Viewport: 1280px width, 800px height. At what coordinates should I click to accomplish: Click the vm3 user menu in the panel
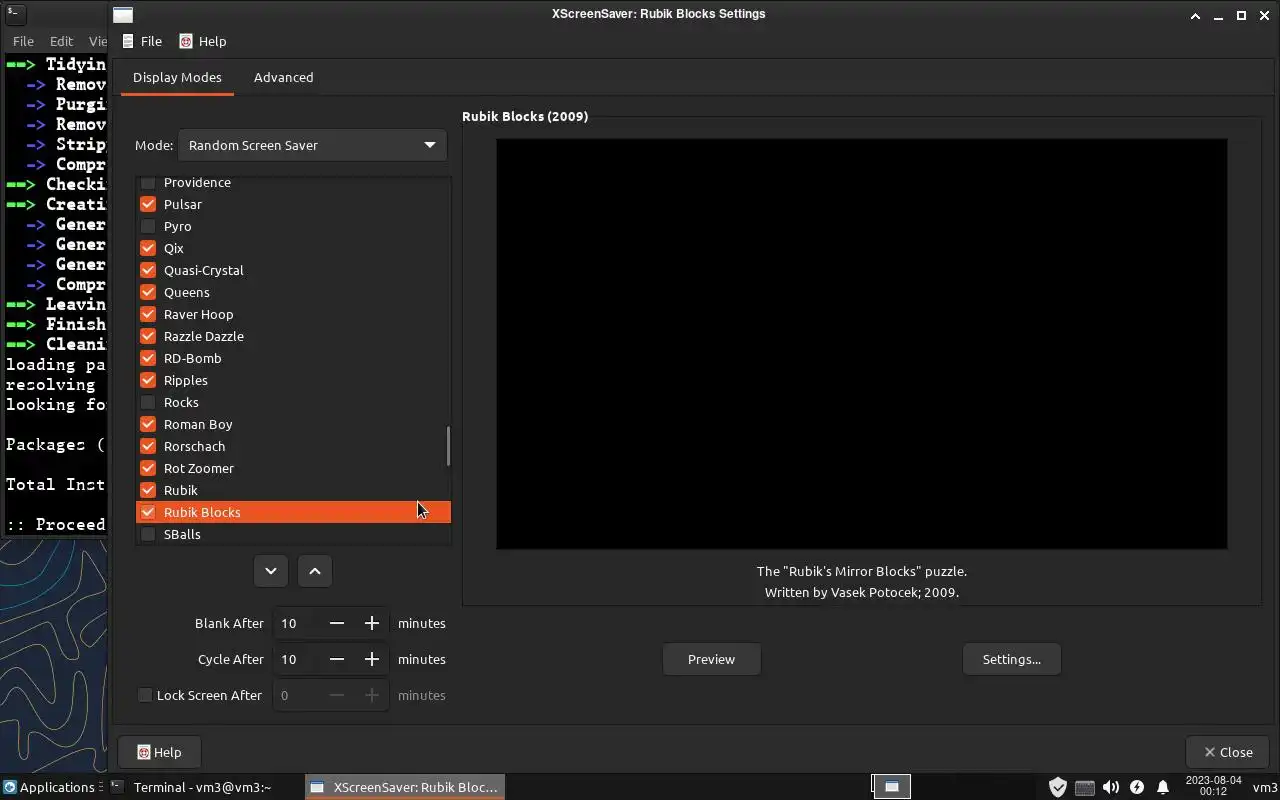[x=1264, y=787]
